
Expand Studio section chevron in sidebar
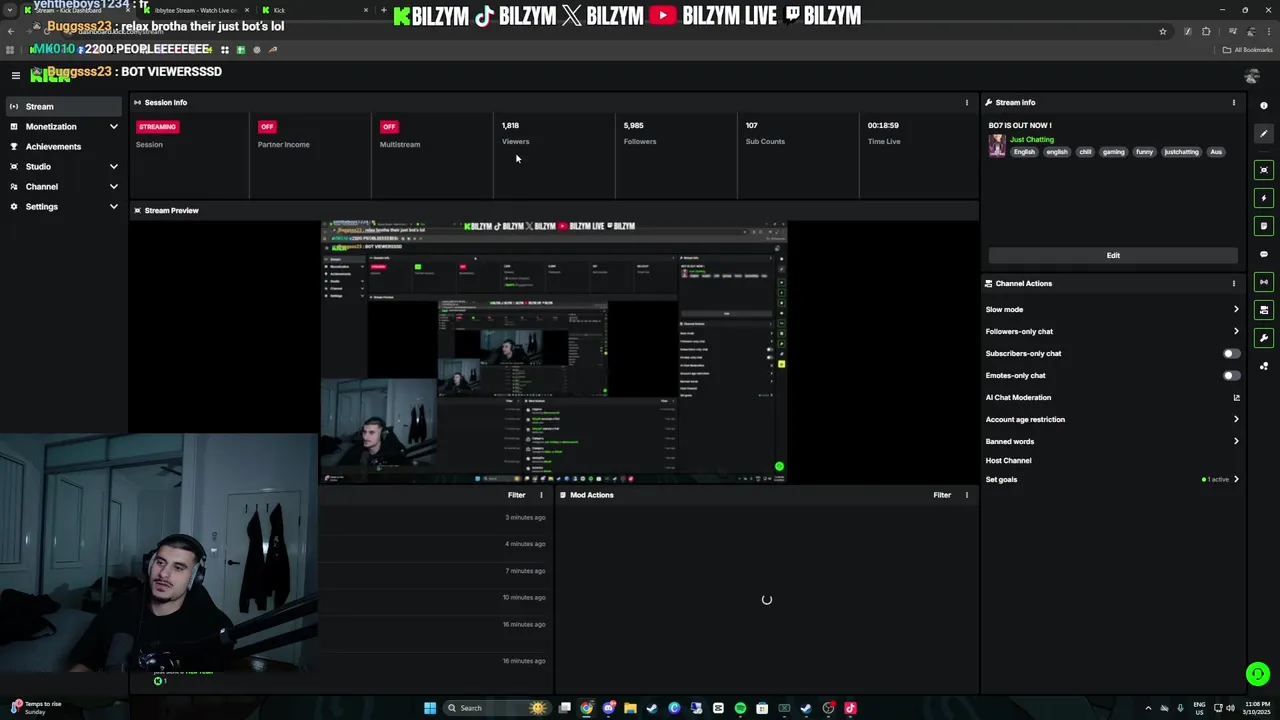coord(113,166)
